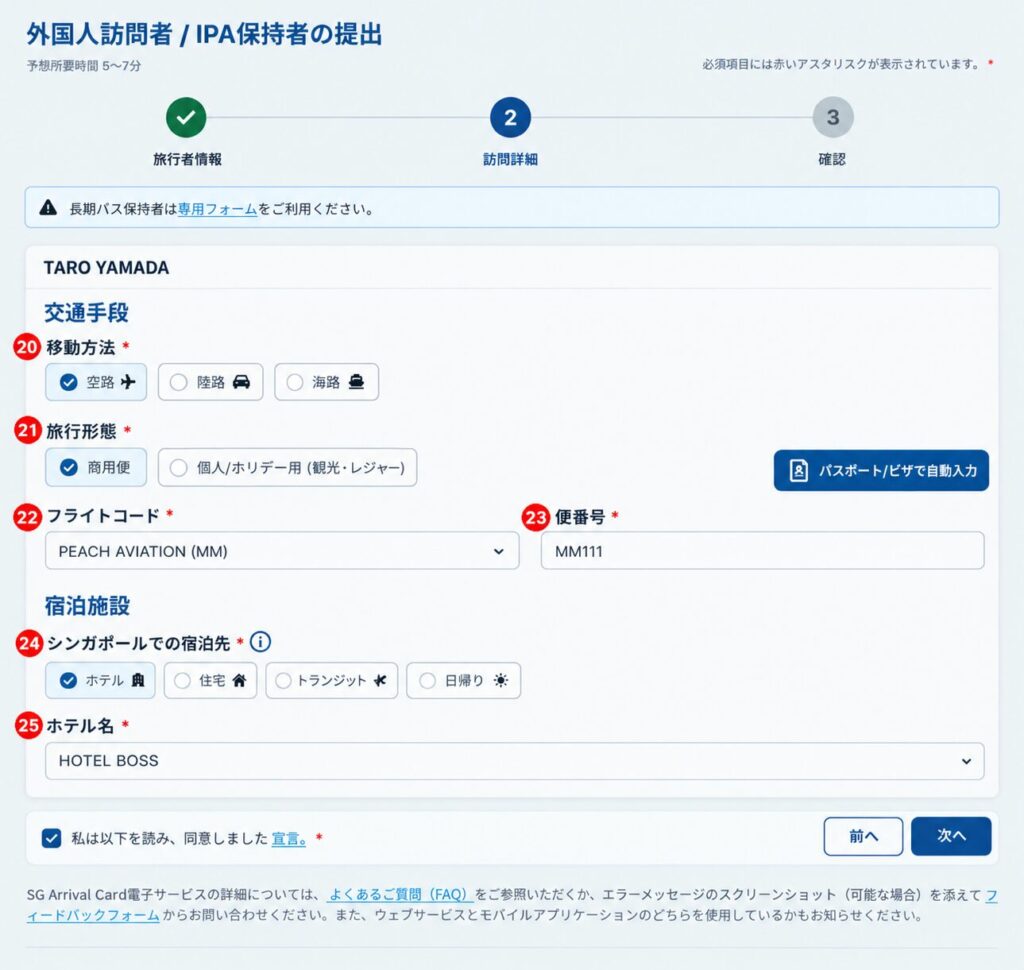Open the ホテル名 HOTEL BOSS dropdown
The height and width of the screenshot is (970, 1024).
[515, 761]
